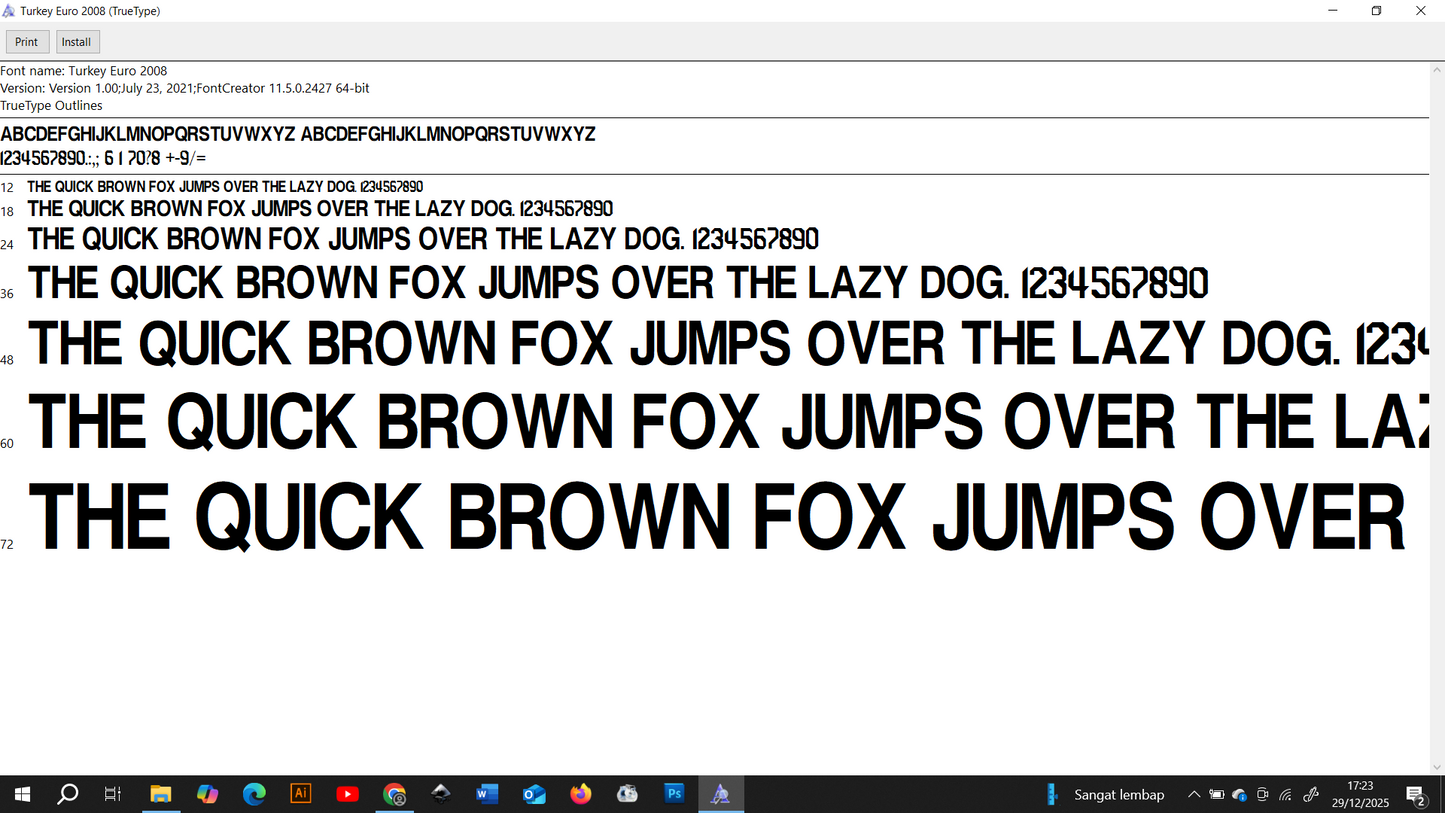Close the Turkey Euro 2008 font window
The image size is (1445, 813).
[x=1421, y=11]
